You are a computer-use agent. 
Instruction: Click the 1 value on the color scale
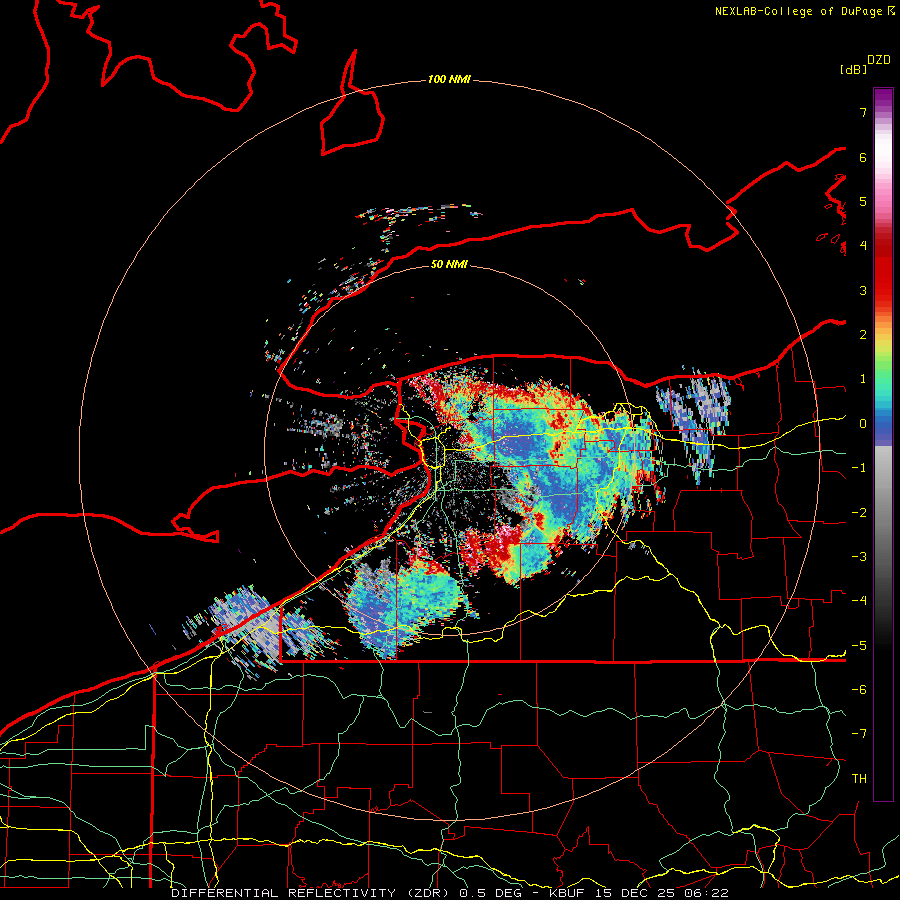click(x=863, y=379)
